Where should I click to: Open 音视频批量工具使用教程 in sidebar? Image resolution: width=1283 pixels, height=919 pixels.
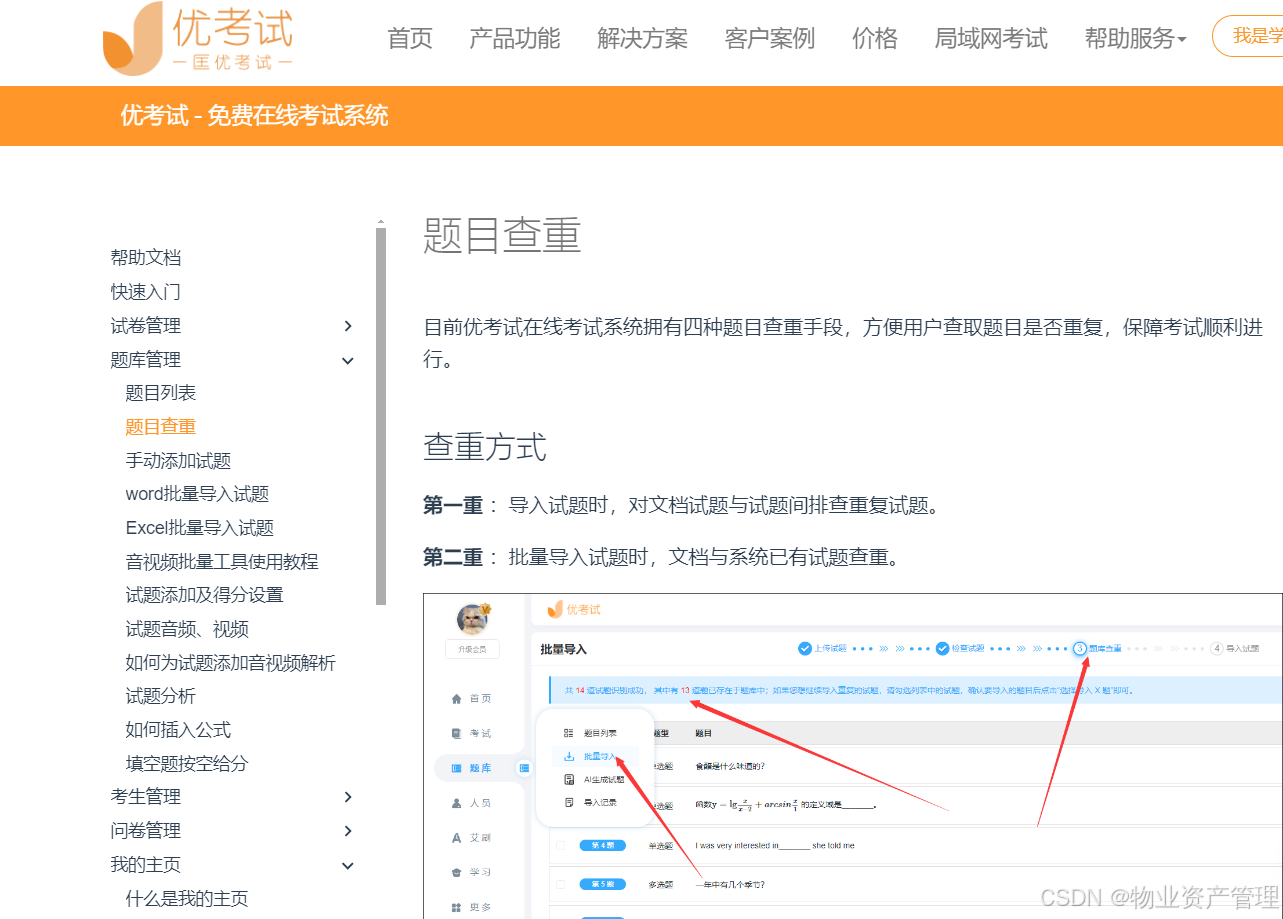[x=222, y=562]
